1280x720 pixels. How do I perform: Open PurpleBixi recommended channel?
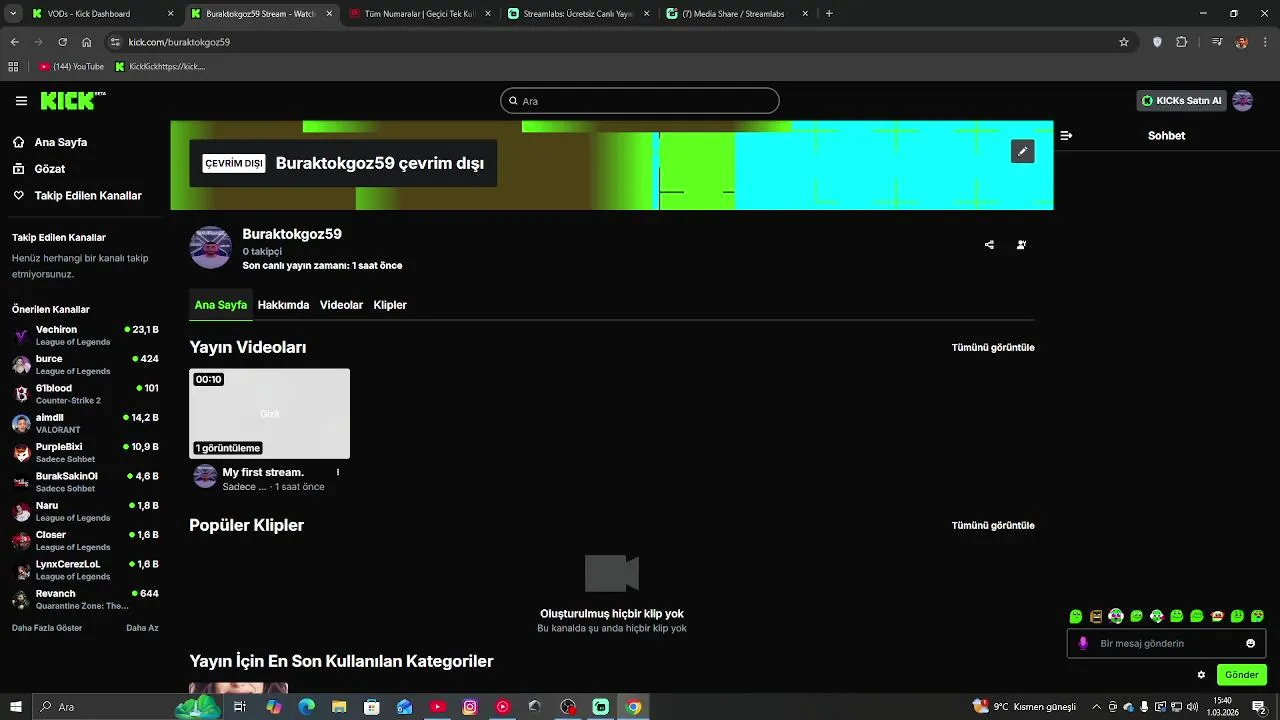(86, 452)
